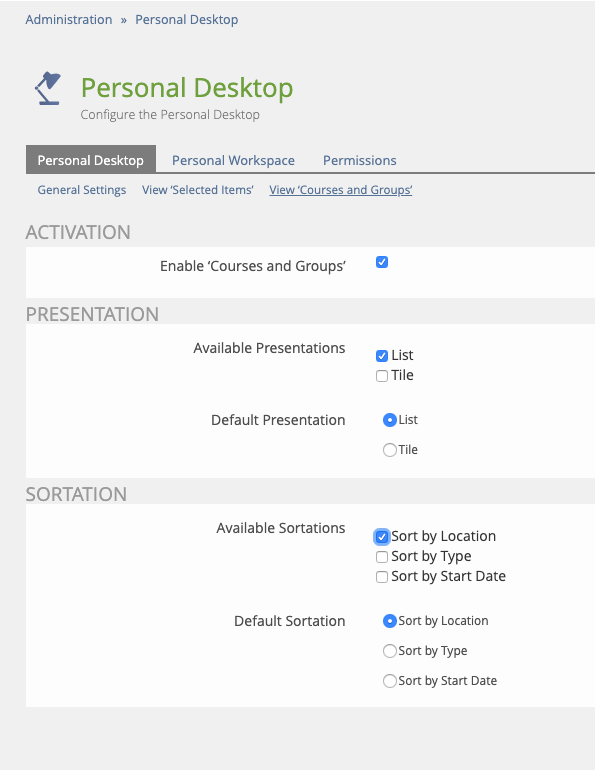Uncheck the List available presentation checkbox

382,356
